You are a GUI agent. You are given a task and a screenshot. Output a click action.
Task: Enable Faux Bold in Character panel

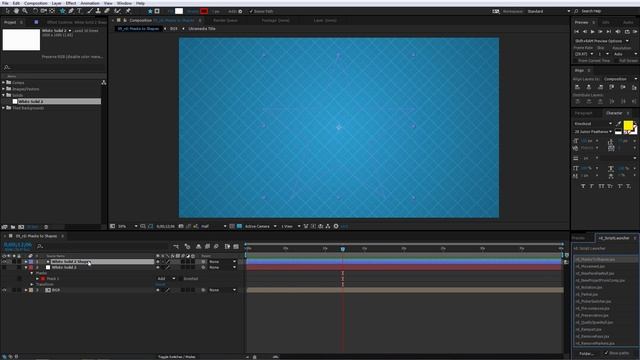pyautogui.click(x=583, y=186)
